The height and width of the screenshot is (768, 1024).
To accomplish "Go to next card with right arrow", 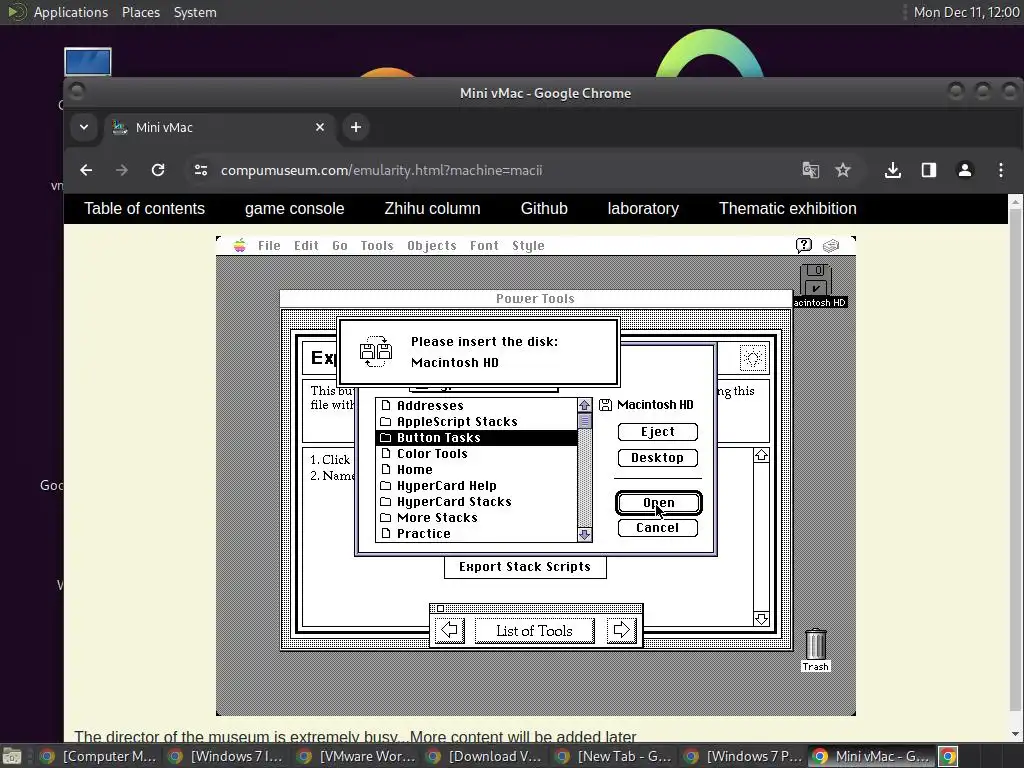I will point(621,630).
